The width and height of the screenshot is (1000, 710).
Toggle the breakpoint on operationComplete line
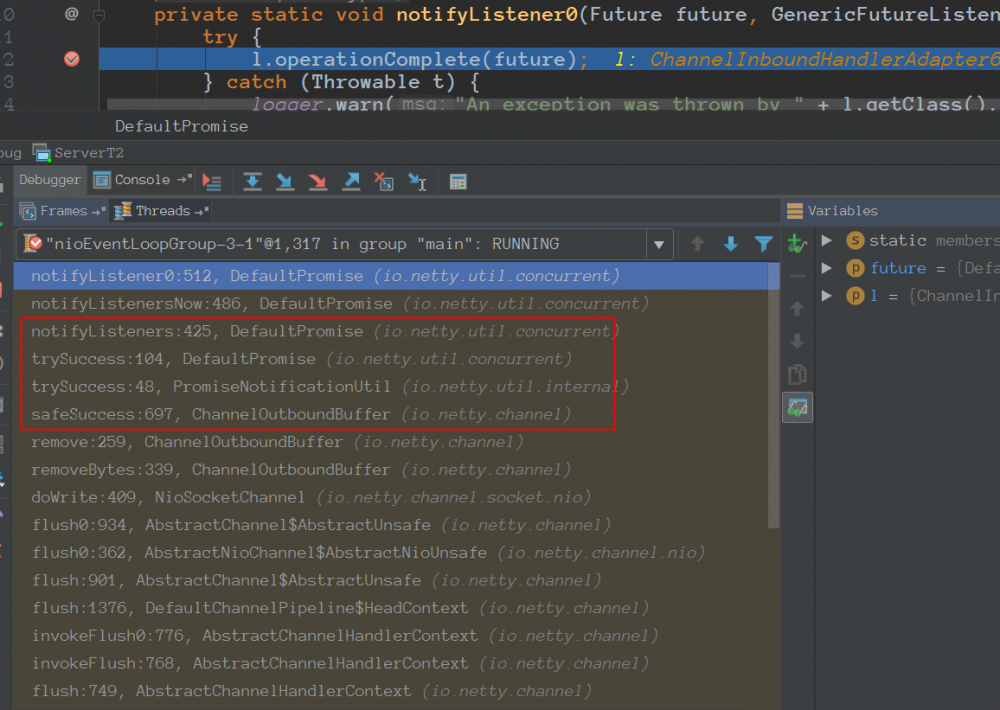click(x=71, y=59)
